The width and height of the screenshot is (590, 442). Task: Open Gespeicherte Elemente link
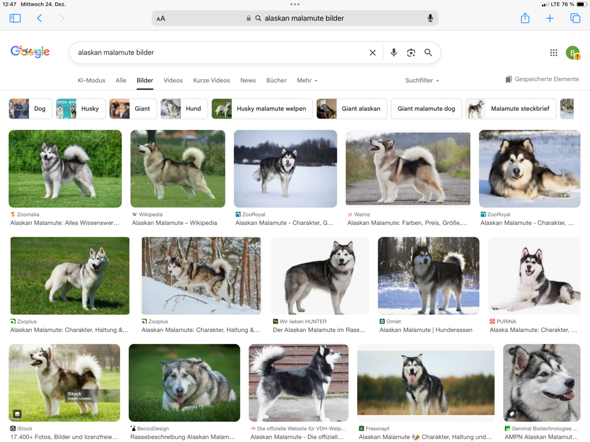click(x=542, y=79)
